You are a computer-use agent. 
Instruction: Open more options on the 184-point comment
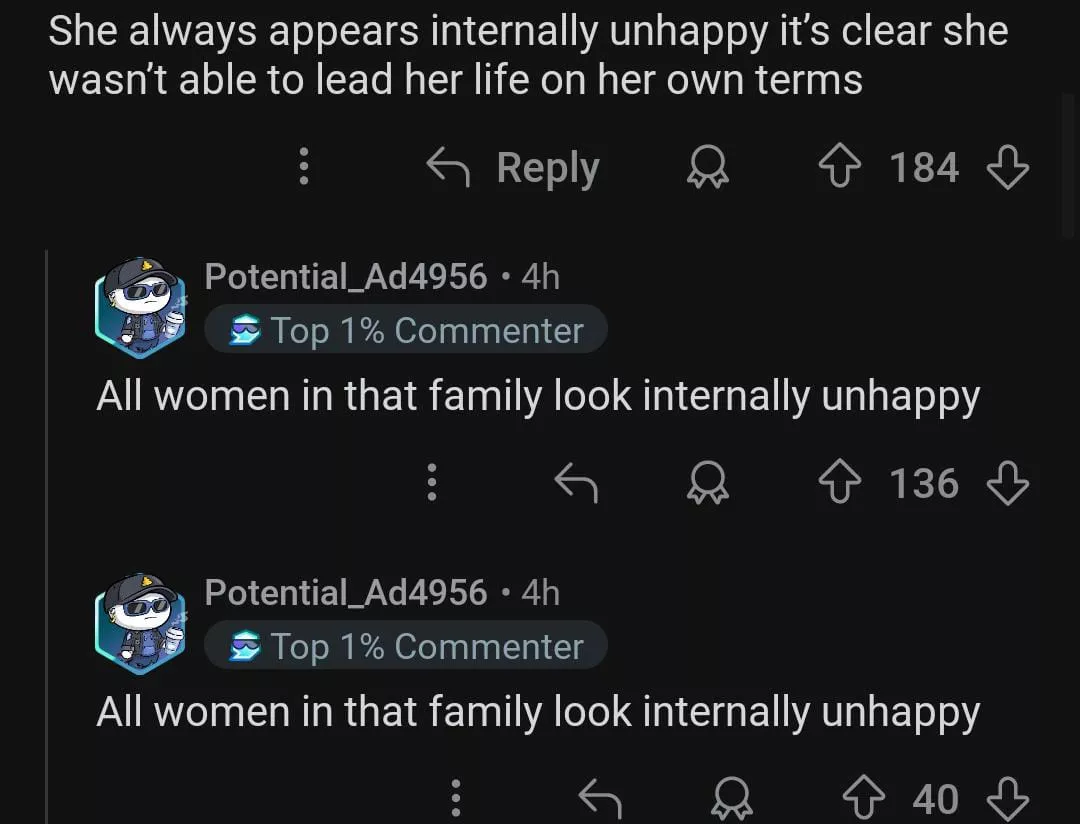(305, 168)
